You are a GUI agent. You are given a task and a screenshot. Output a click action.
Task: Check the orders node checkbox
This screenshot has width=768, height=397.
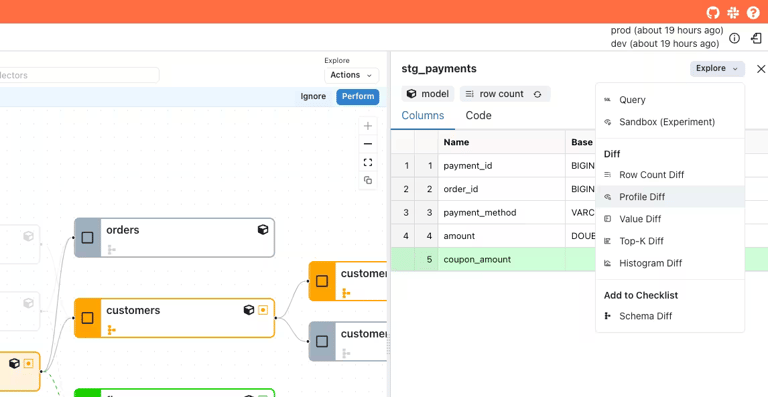tap(87, 238)
